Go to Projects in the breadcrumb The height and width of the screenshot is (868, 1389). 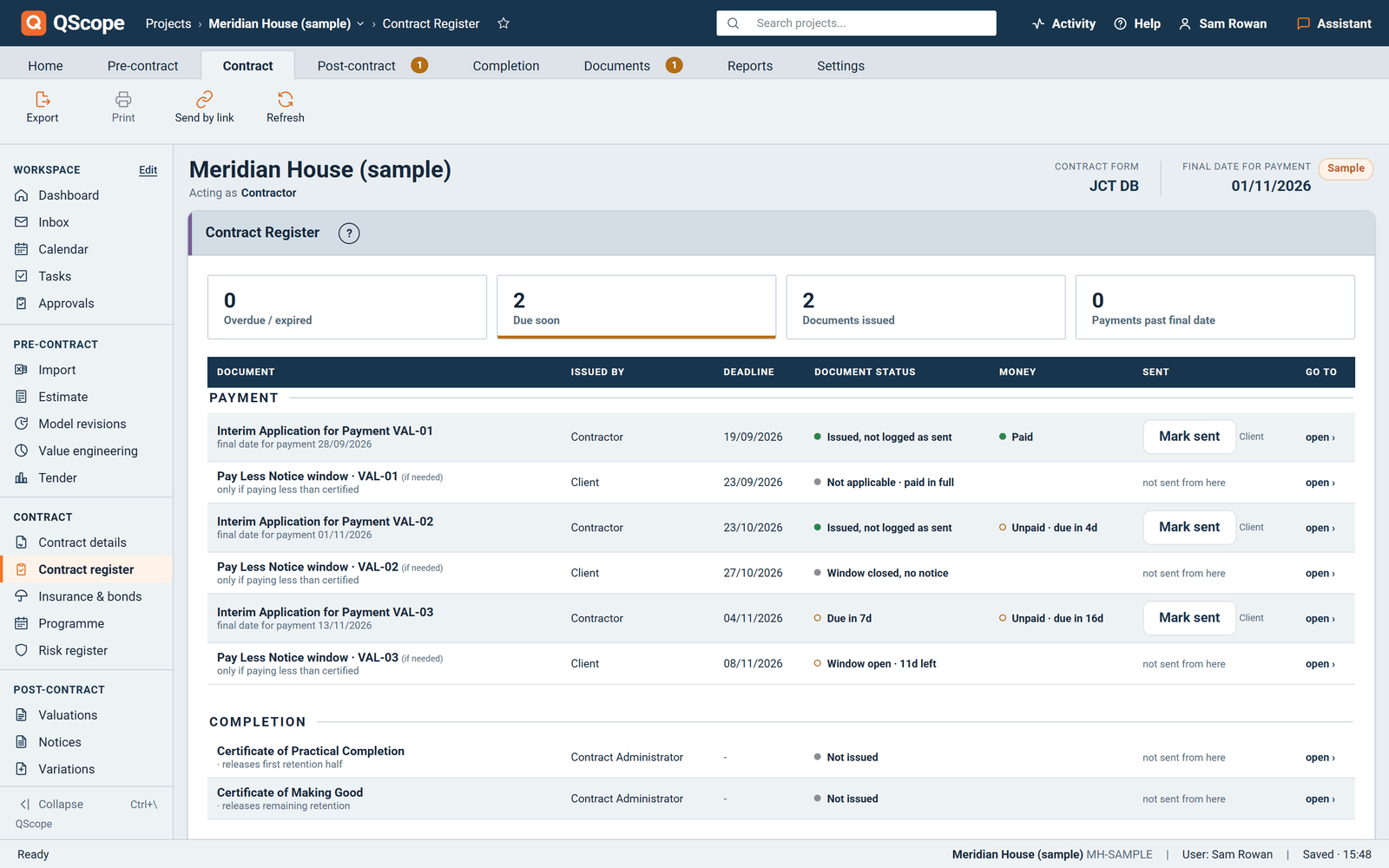click(x=168, y=23)
